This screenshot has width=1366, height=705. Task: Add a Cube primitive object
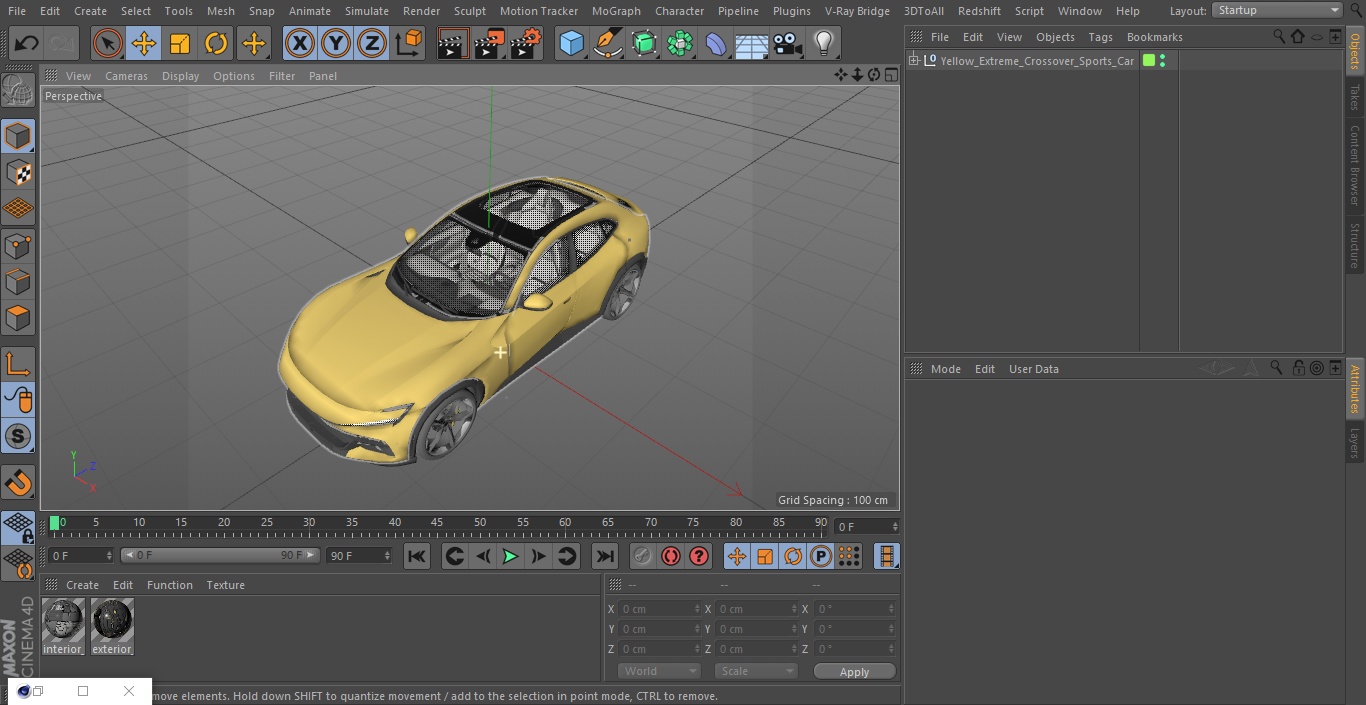tap(571, 43)
